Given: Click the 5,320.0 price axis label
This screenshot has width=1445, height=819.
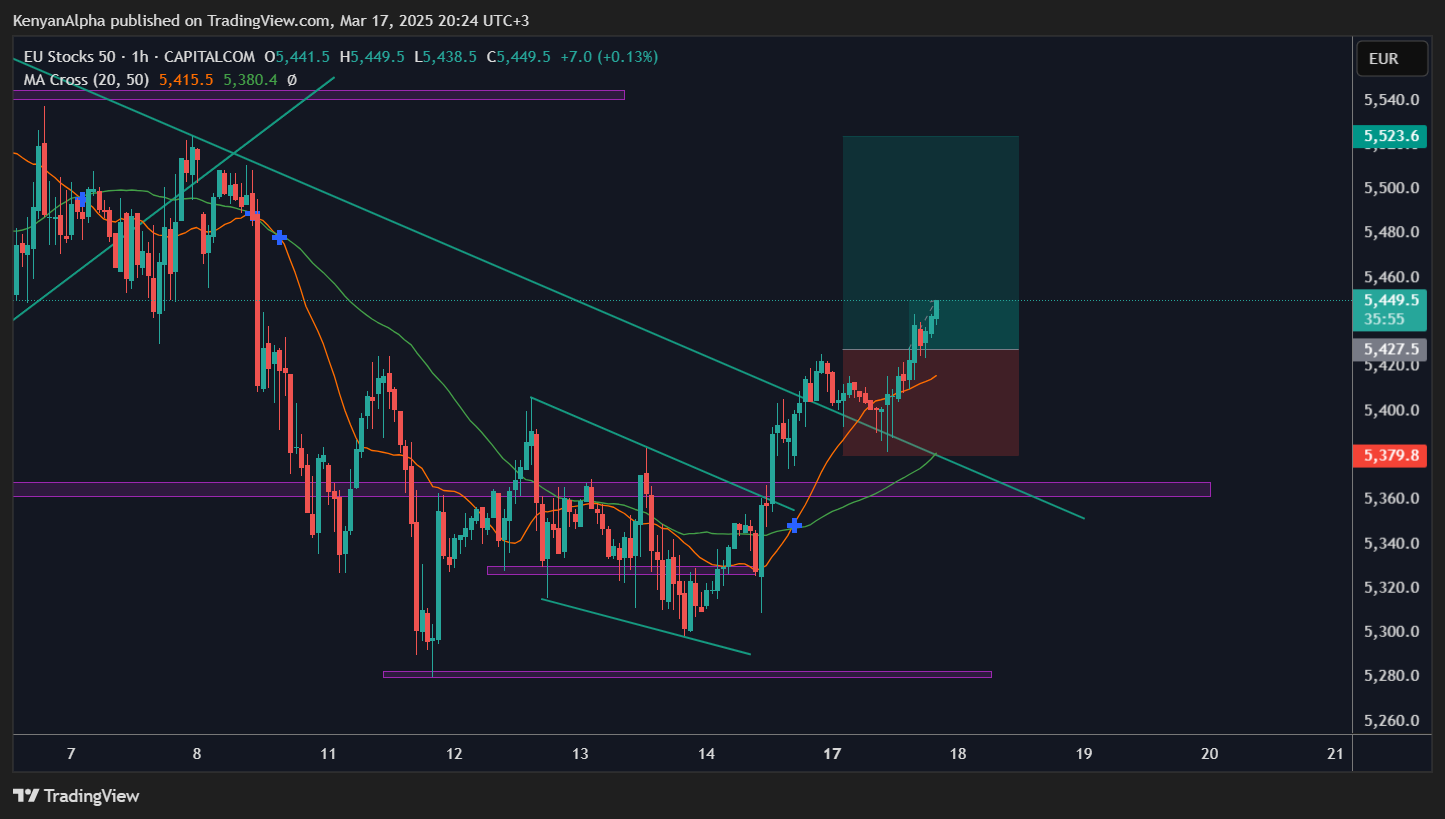Looking at the screenshot, I should pyautogui.click(x=1392, y=587).
